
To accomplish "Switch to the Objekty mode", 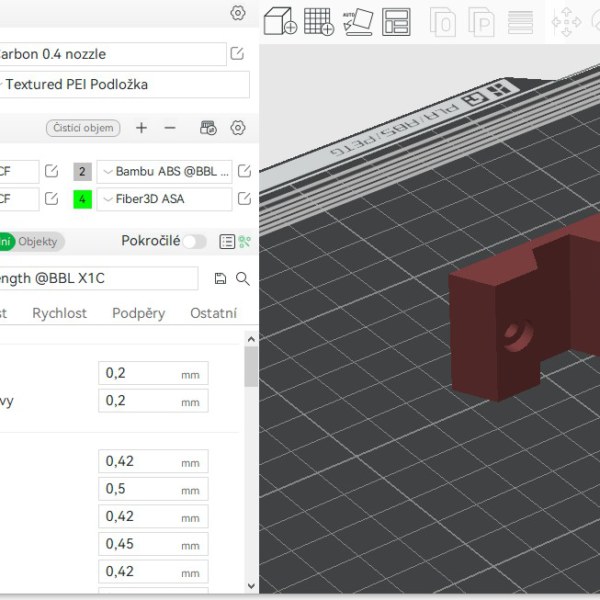I will click(40, 242).
